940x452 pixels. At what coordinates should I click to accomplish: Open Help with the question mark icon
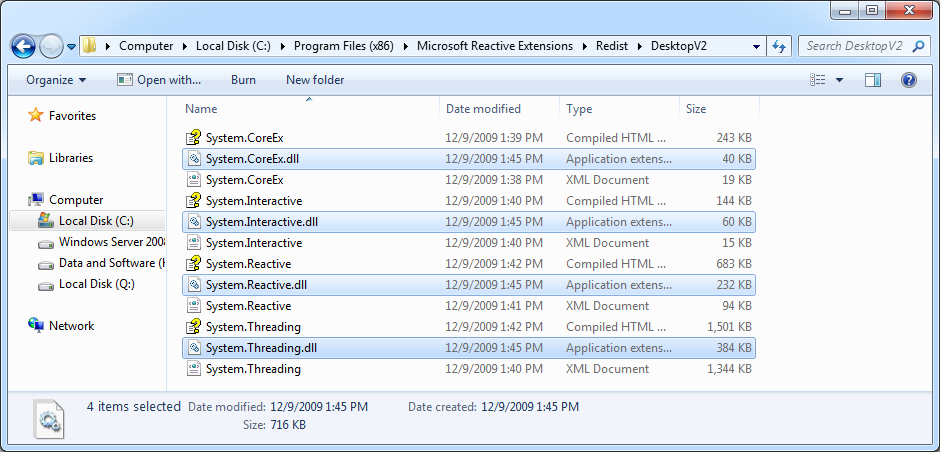(909, 80)
